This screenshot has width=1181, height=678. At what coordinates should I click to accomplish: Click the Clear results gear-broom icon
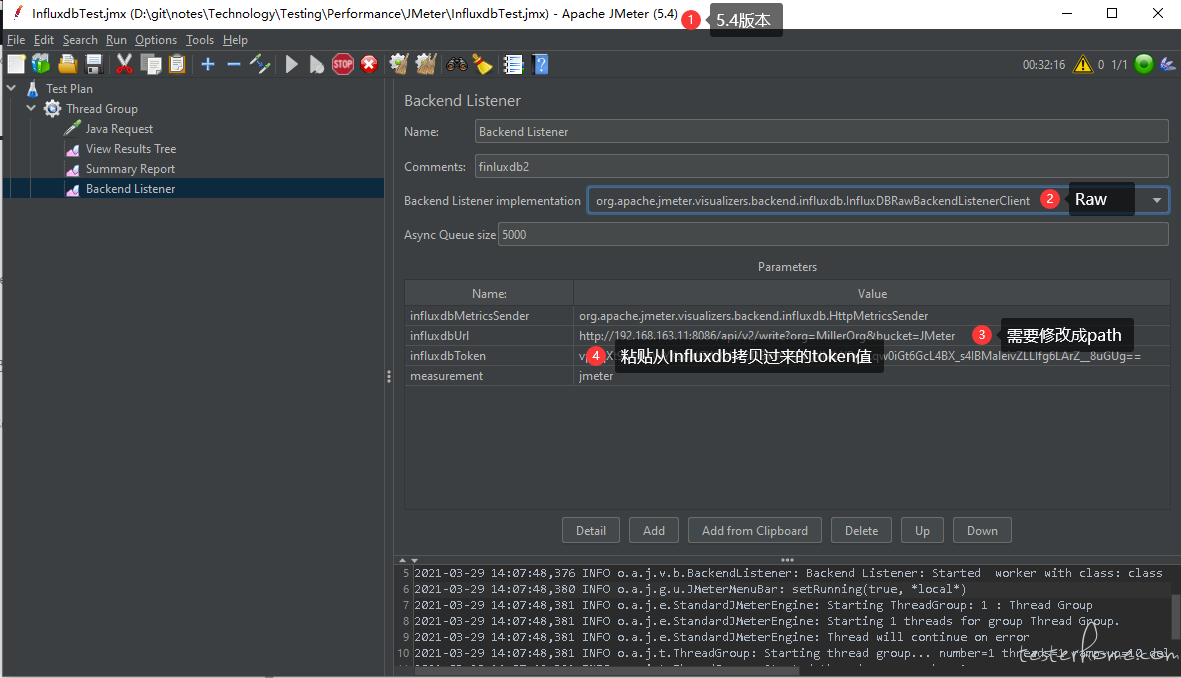tap(399, 65)
